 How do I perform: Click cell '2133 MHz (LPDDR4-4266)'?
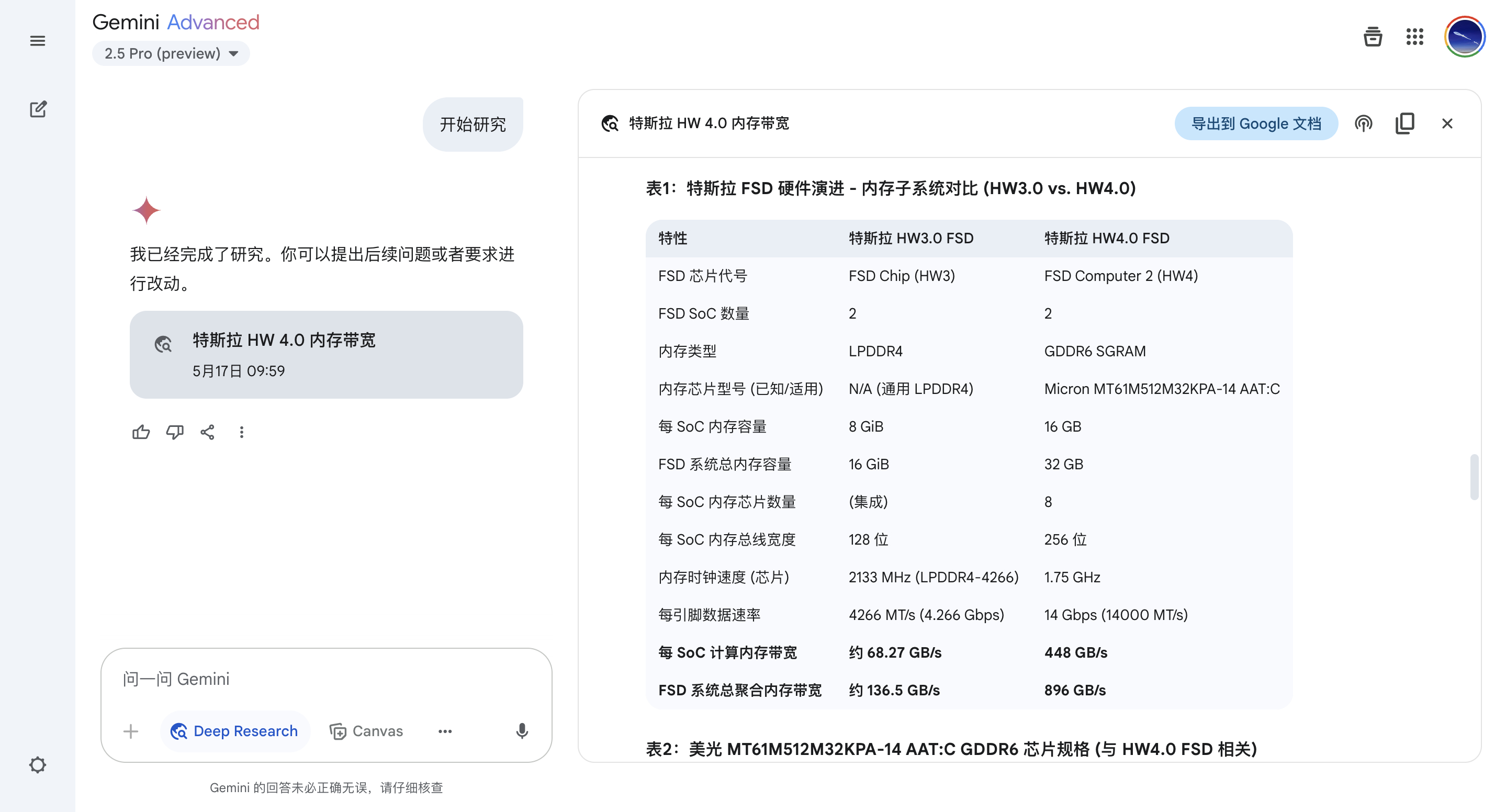933,577
